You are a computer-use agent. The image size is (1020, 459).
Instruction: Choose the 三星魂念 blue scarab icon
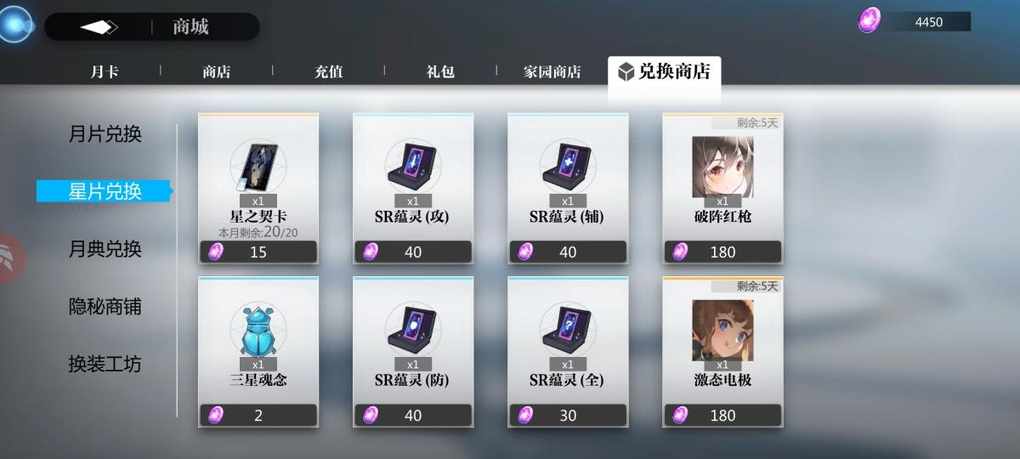tap(258, 330)
